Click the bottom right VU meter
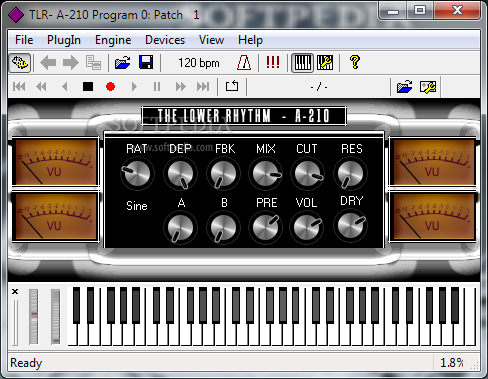Image resolution: width=488 pixels, height=379 pixels. tap(433, 216)
